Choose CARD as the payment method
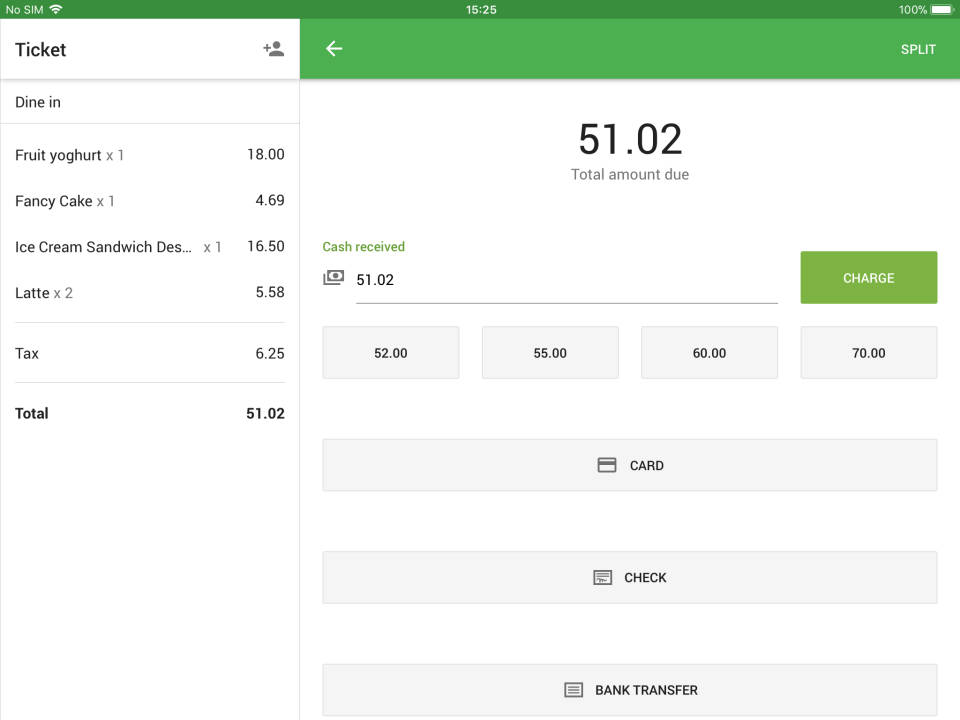Viewport: 960px width, 720px height. pyautogui.click(x=628, y=464)
